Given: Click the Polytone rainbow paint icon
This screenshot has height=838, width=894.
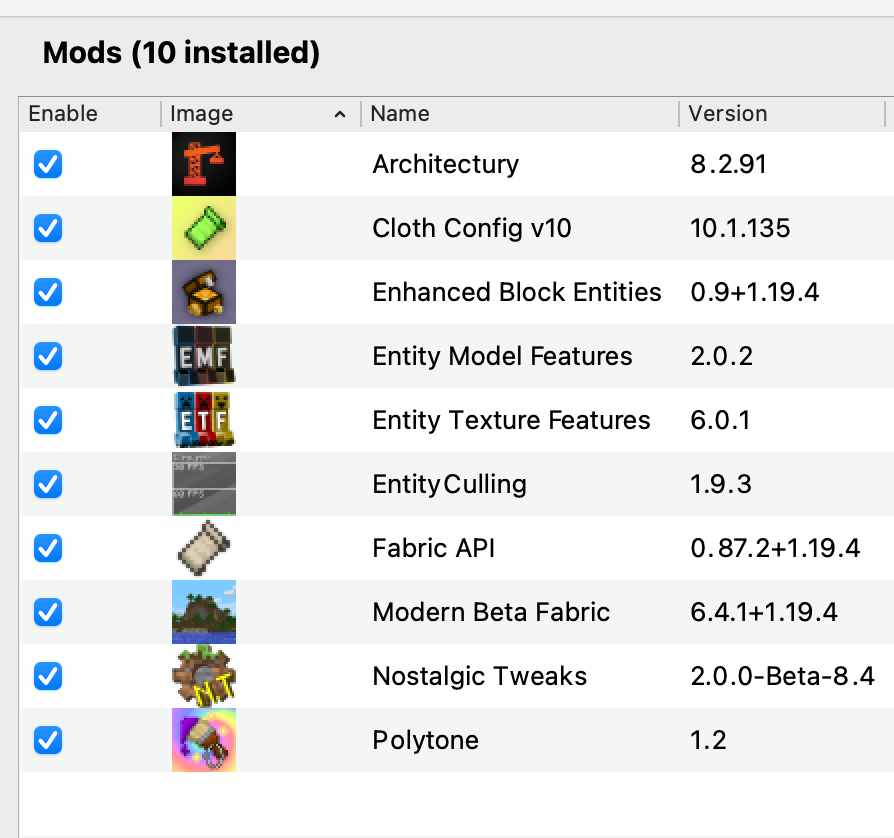Looking at the screenshot, I should coord(204,740).
